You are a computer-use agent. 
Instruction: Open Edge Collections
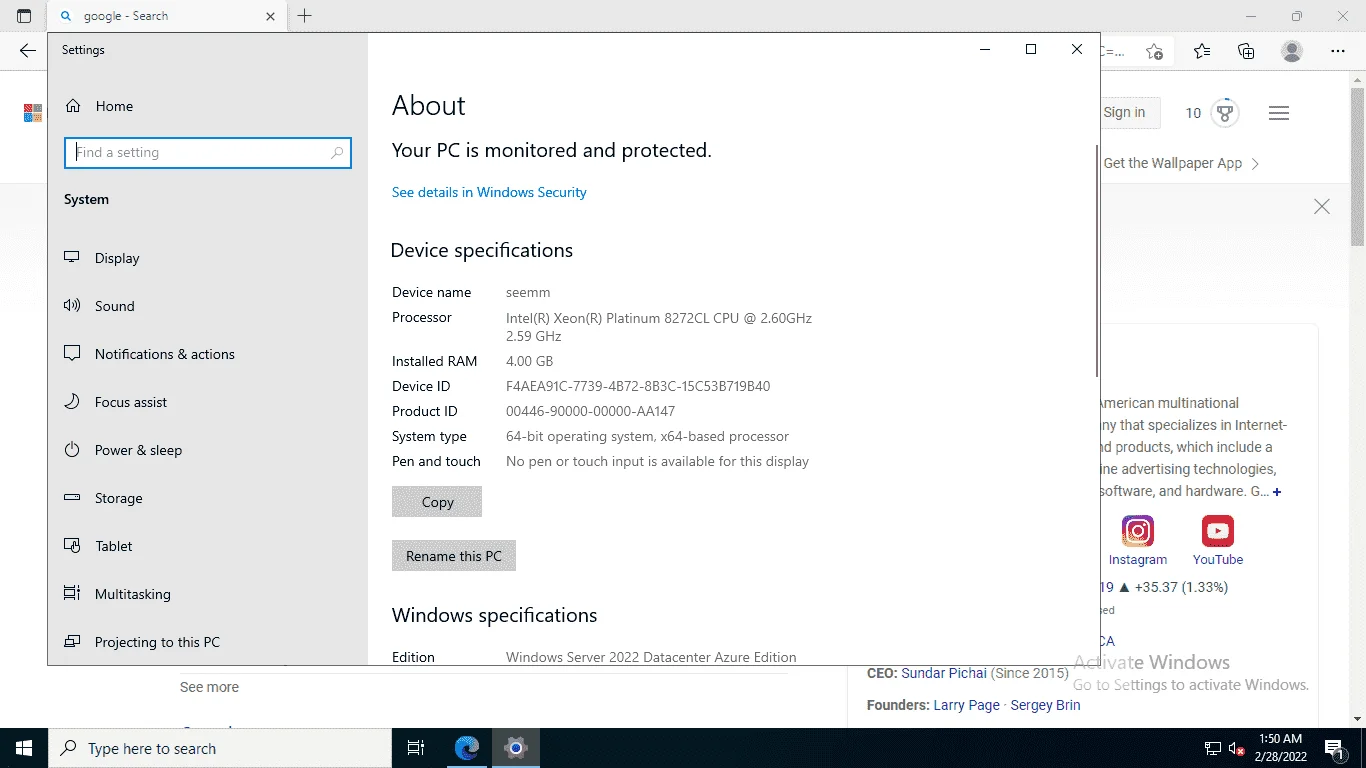pos(1246,51)
